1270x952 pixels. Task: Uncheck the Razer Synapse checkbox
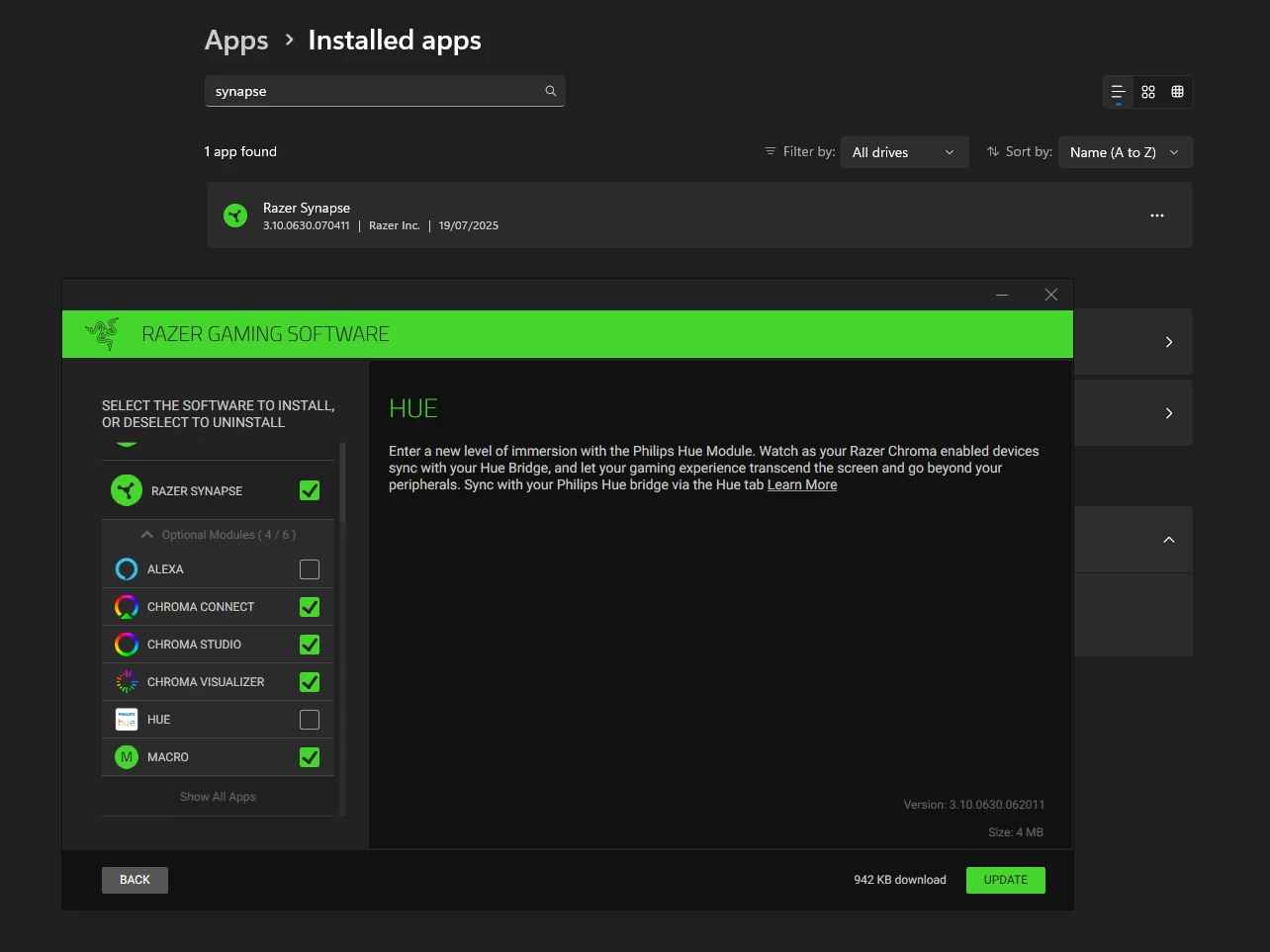(310, 490)
